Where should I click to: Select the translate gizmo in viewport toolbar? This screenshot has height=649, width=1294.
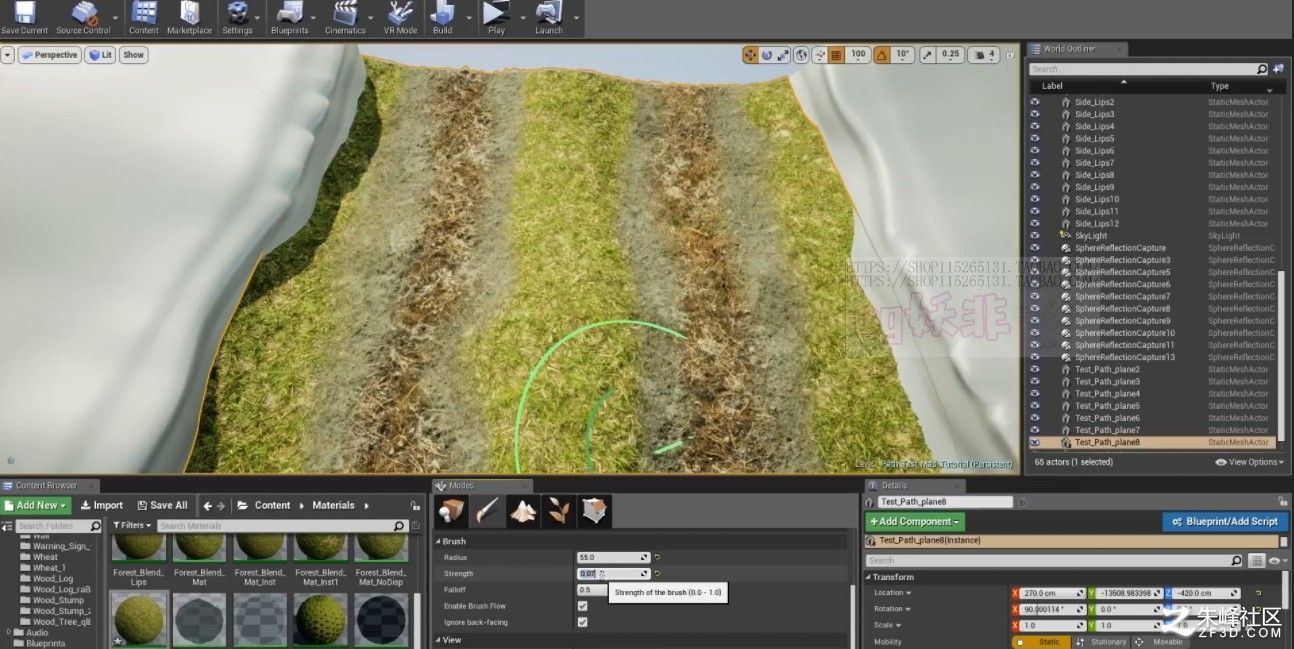(x=750, y=55)
